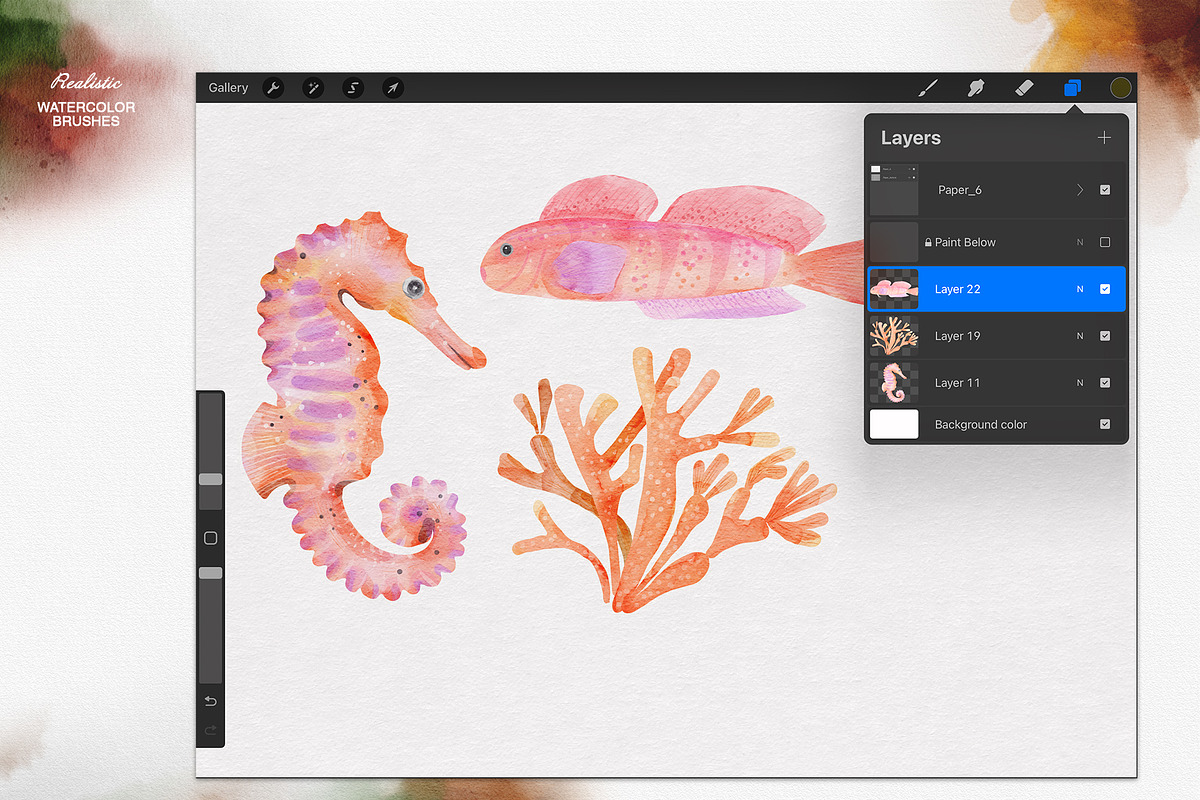Select the Smudge tool
This screenshot has height=800, width=1200.
point(976,88)
